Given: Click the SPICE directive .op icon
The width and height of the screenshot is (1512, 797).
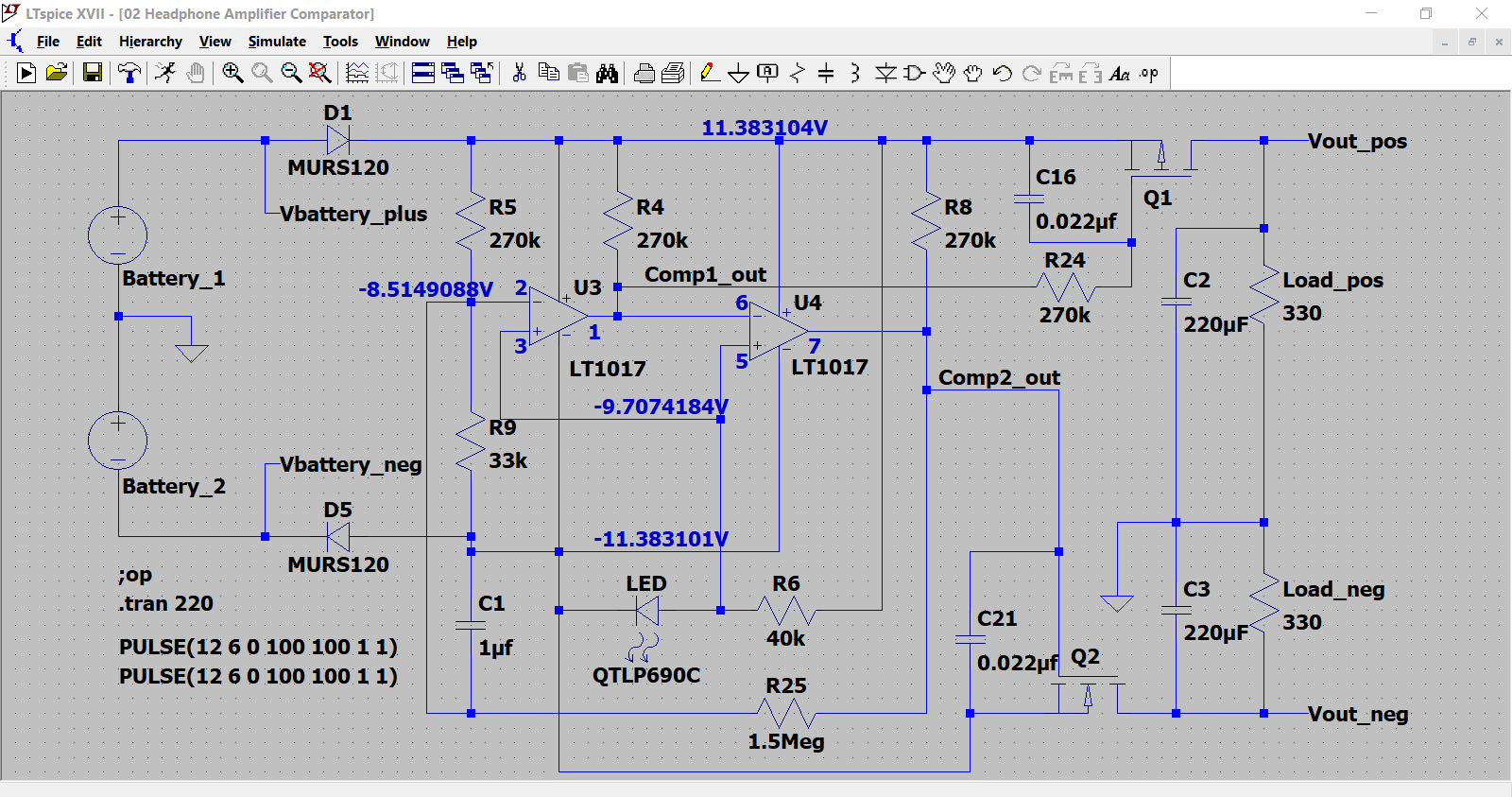Looking at the screenshot, I should pyautogui.click(x=1149, y=73).
